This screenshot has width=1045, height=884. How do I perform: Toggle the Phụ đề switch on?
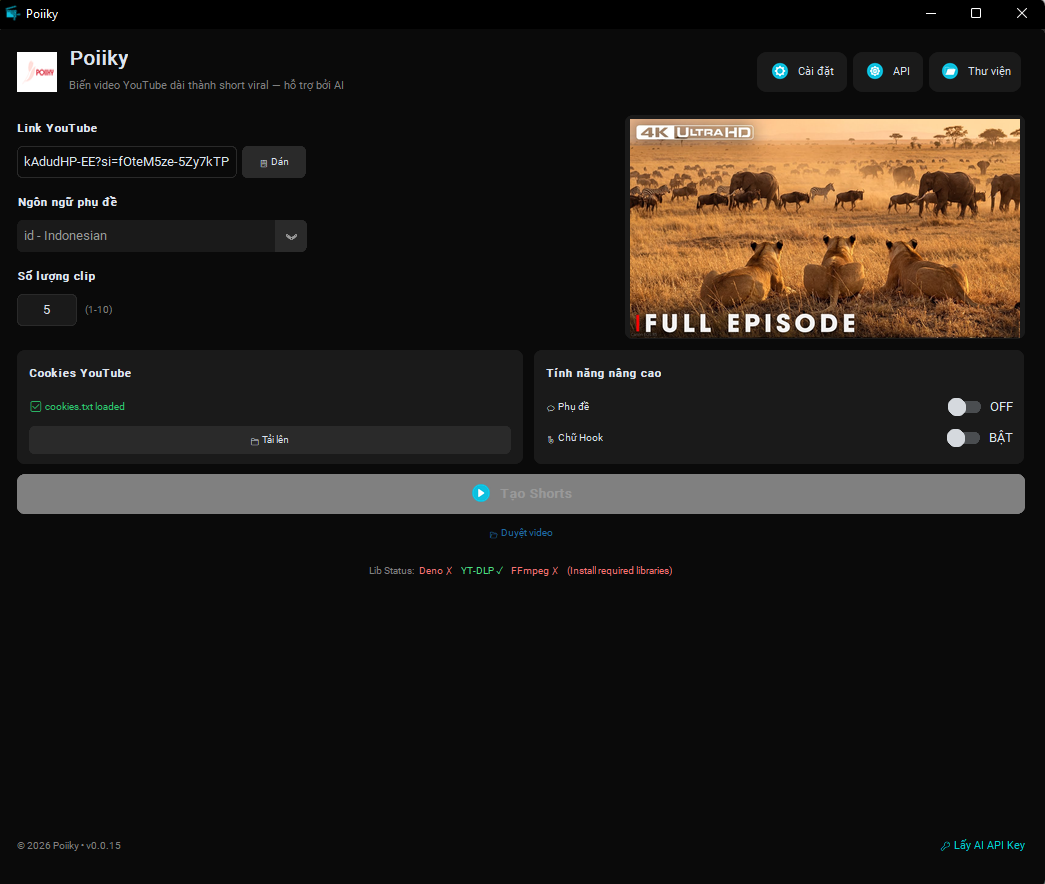pos(964,406)
